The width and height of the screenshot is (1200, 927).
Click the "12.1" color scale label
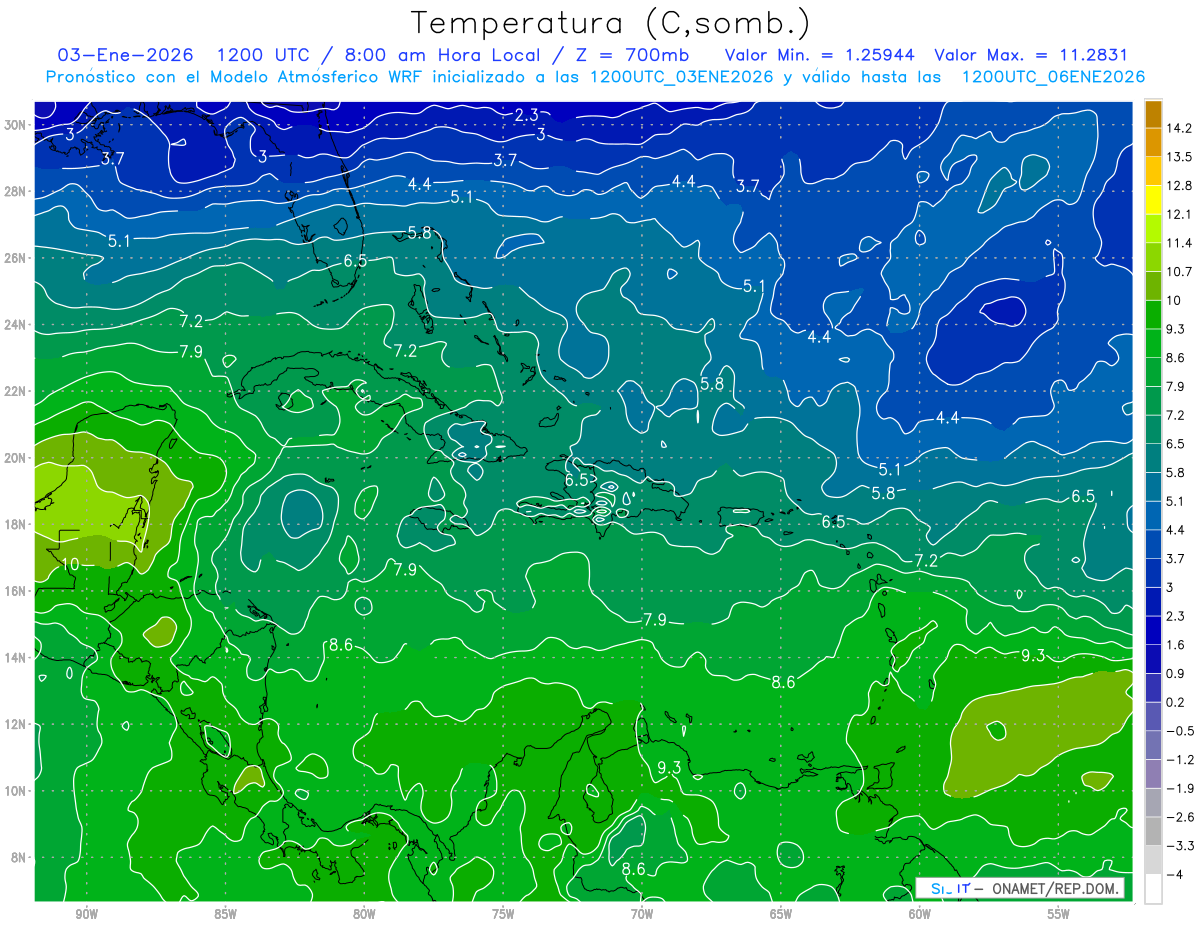(x=1180, y=214)
